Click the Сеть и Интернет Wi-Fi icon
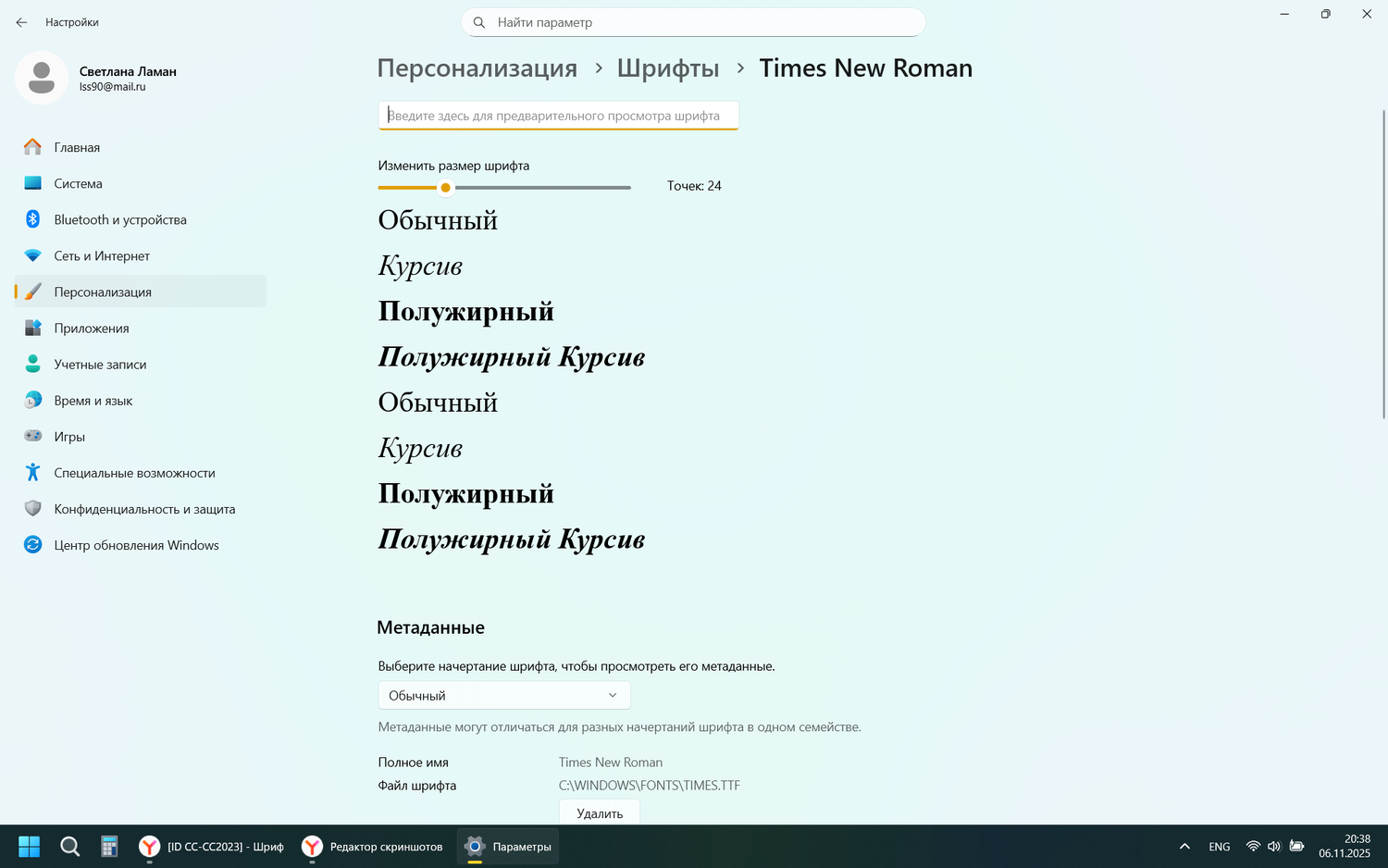1388x868 pixels. [32, 255]
